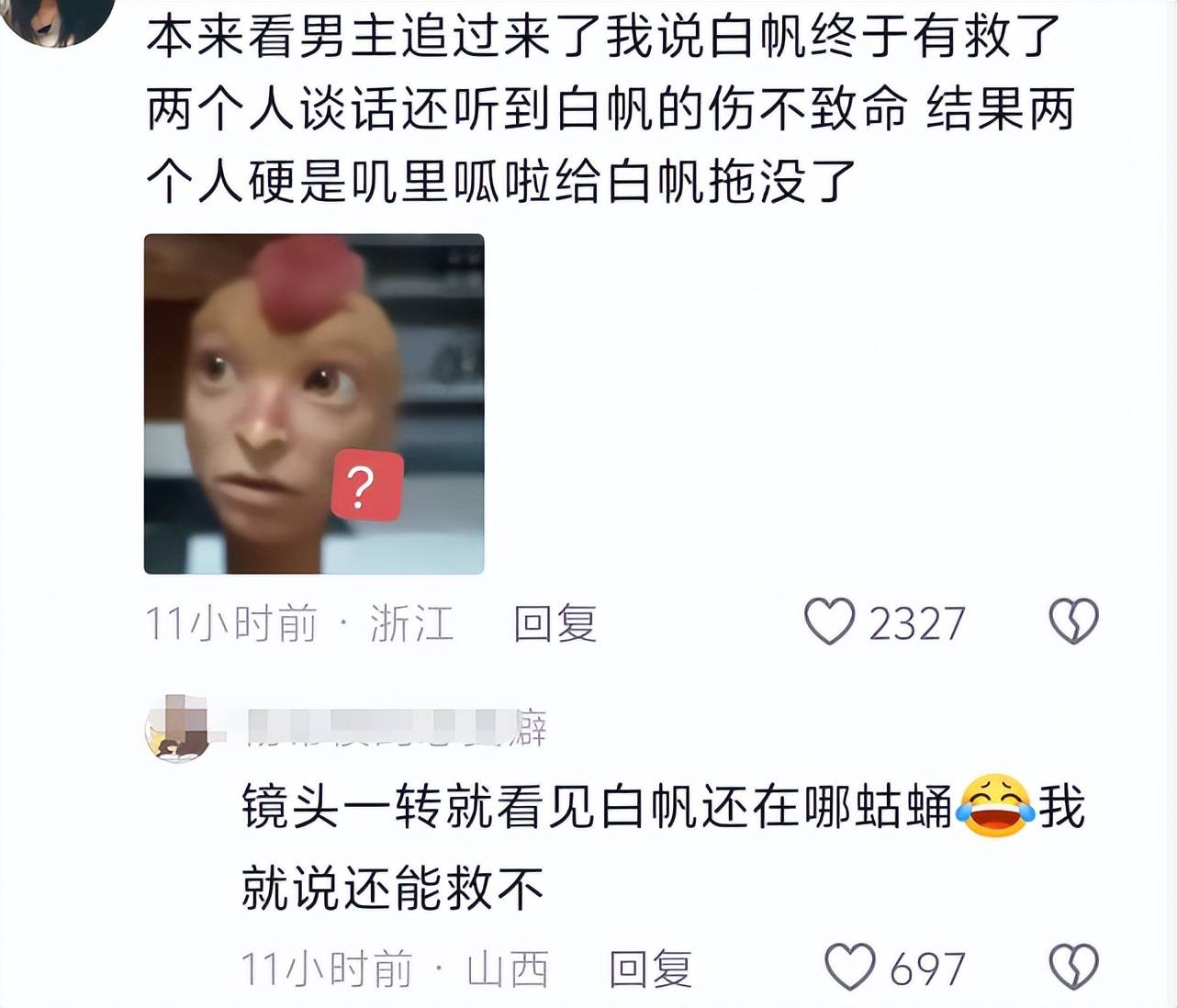Tap the 11小时前 timestamp of the reply
The height and width of the screenshot is (1008, 1177).
327,969
